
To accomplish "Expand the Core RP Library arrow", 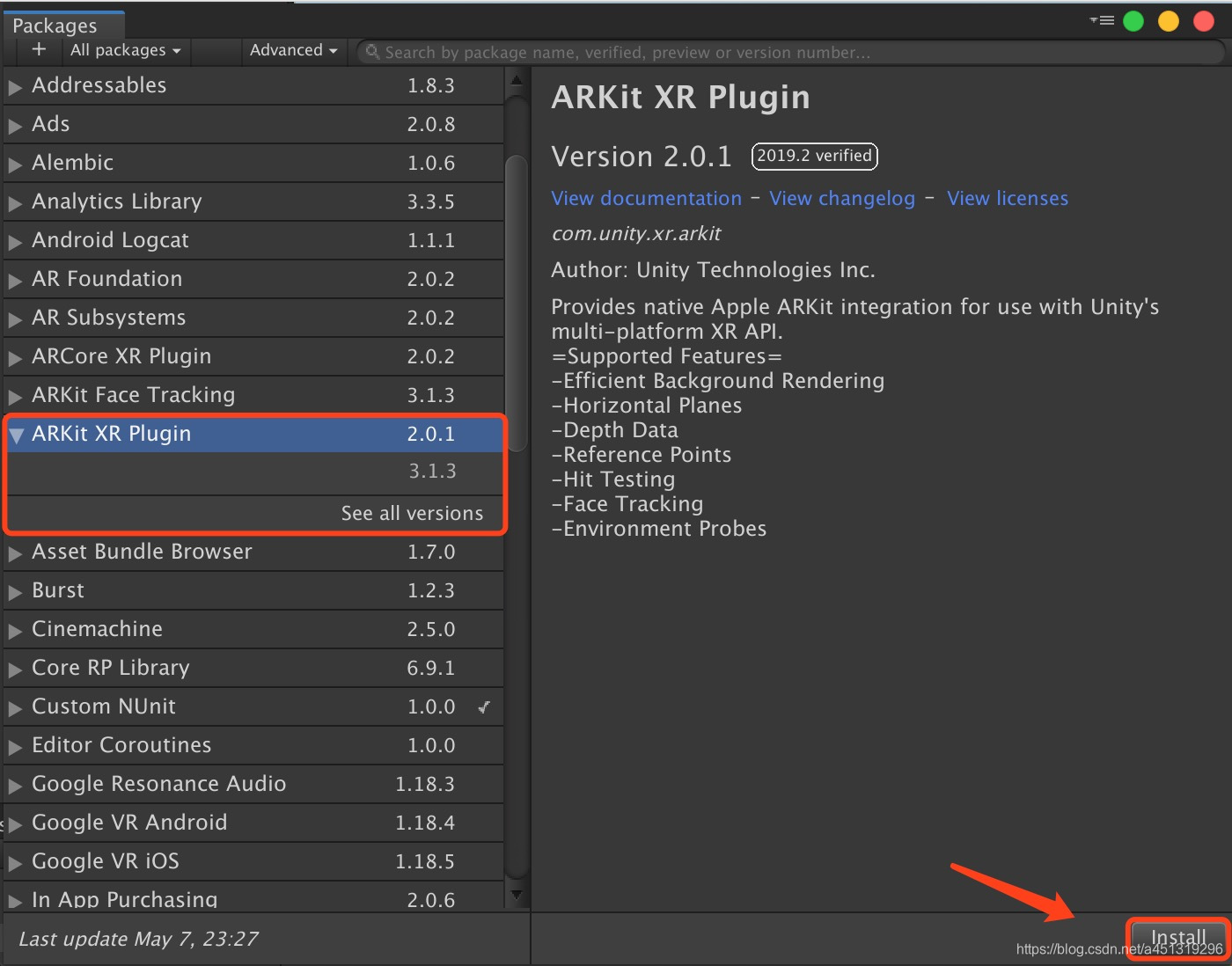I will 15,670.
